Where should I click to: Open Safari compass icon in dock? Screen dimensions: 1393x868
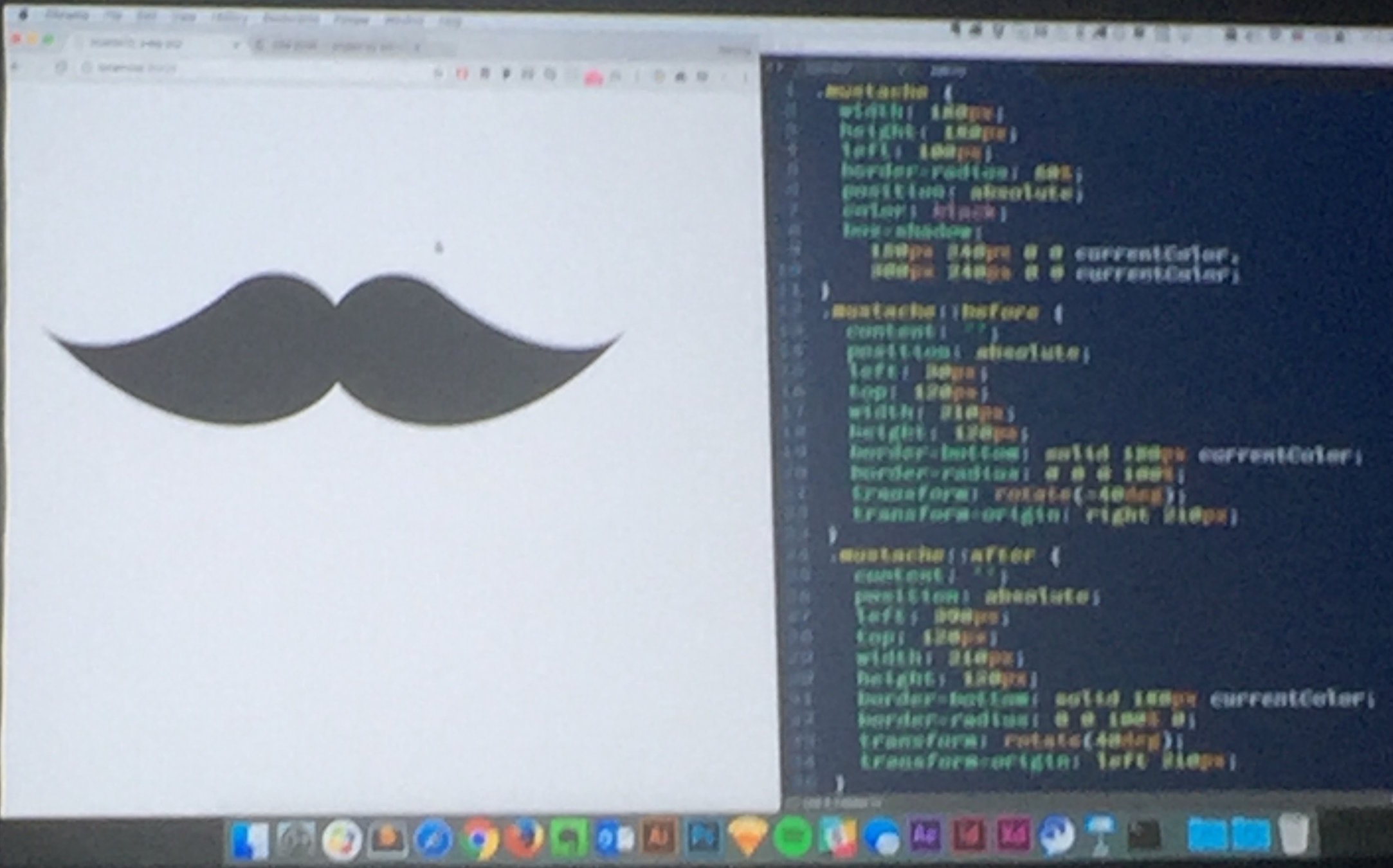433,838
